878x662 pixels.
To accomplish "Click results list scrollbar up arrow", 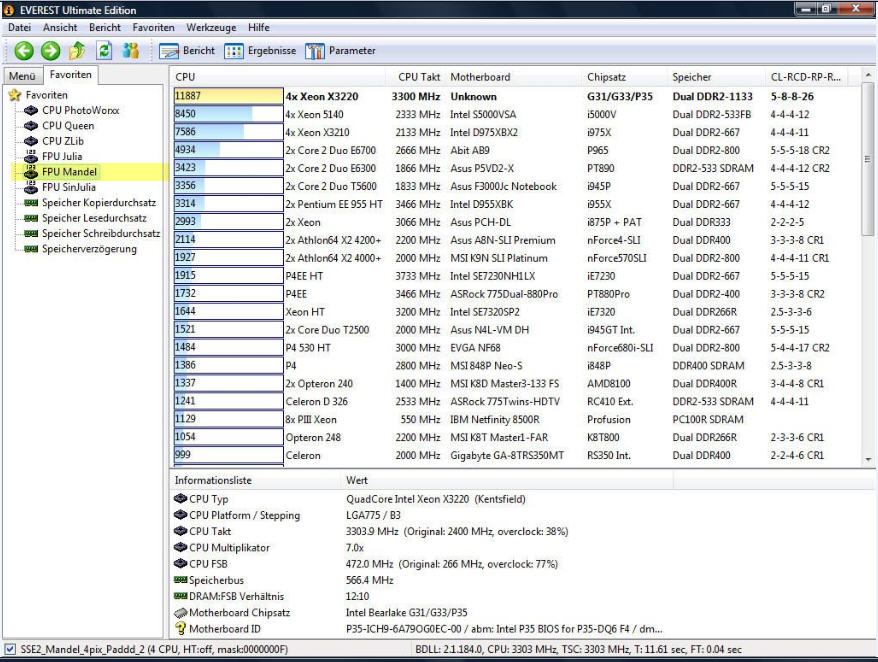I will pyautogui.click(x=868, y=75).
